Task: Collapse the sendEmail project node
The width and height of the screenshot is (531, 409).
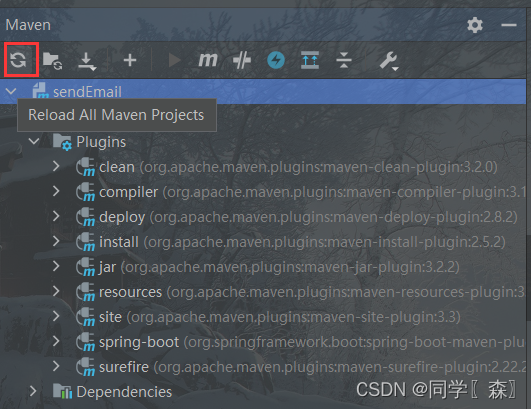Action: pos(11,91)
